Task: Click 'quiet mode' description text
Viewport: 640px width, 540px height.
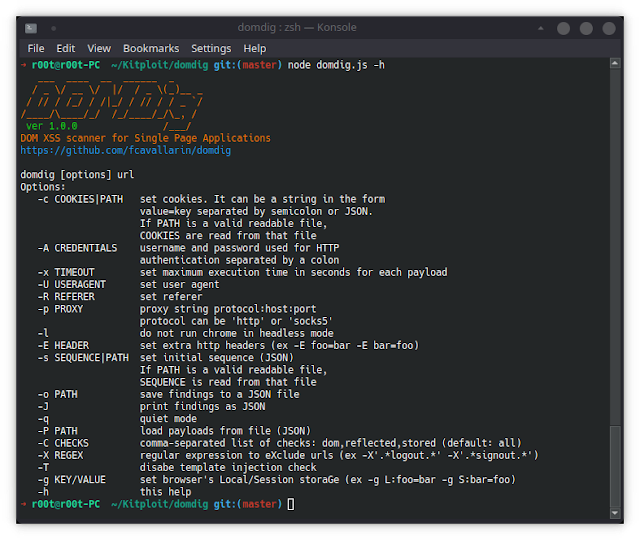Action: tap(168, 419)
